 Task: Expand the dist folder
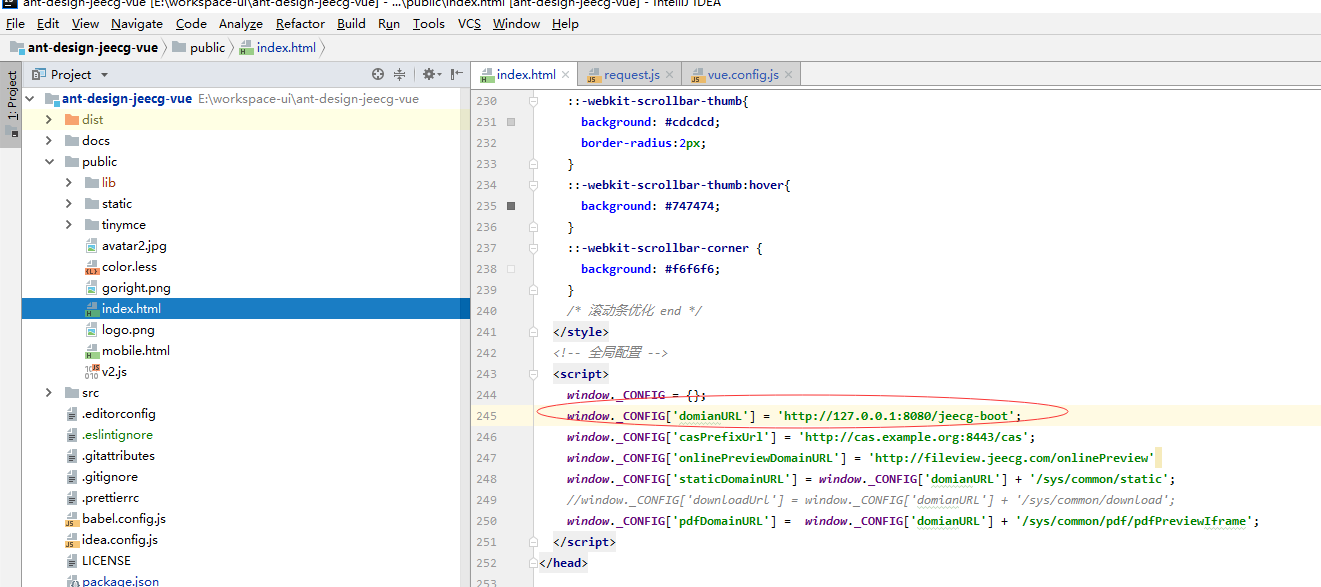(x=48, y=120)
